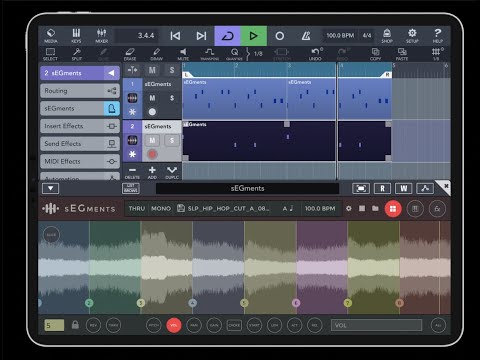Image resolution: width=480 pixels, height=360 pixels.
Task: Select the VOL parameter button
Action: click(x=174, y=325)
